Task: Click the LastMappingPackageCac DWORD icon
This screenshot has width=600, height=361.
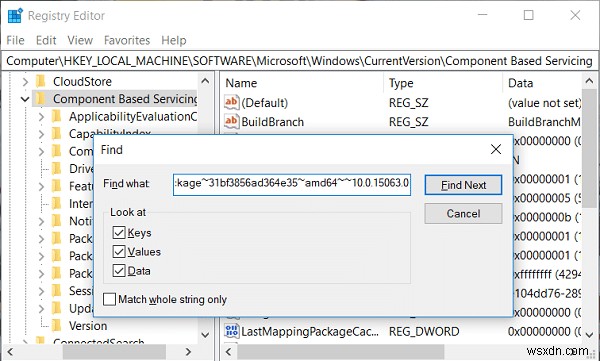Action: coord(232,331)
